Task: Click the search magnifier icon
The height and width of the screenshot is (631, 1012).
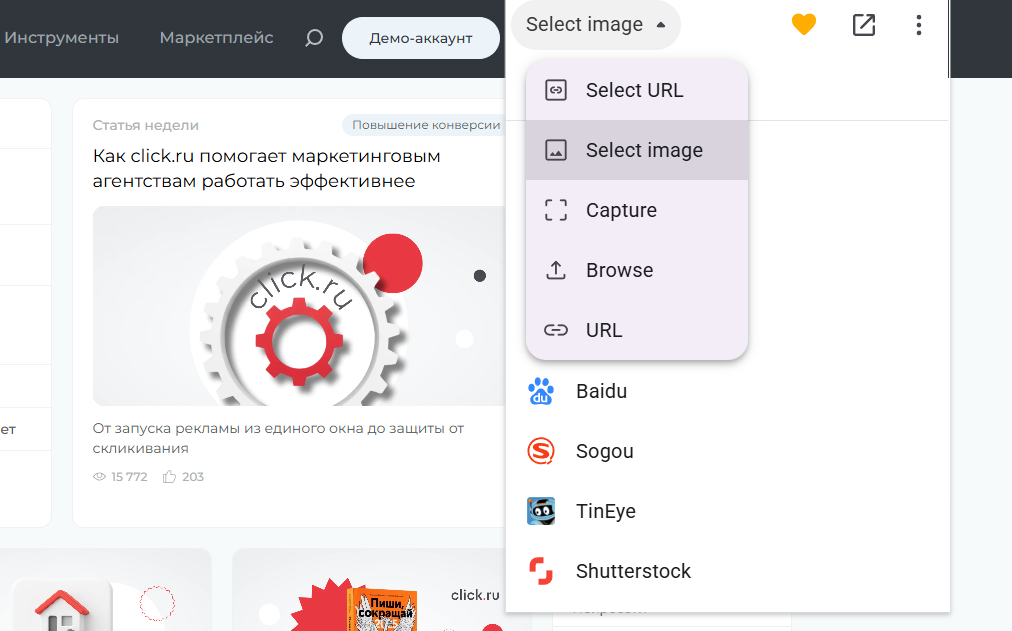Action: pos(314,38)
